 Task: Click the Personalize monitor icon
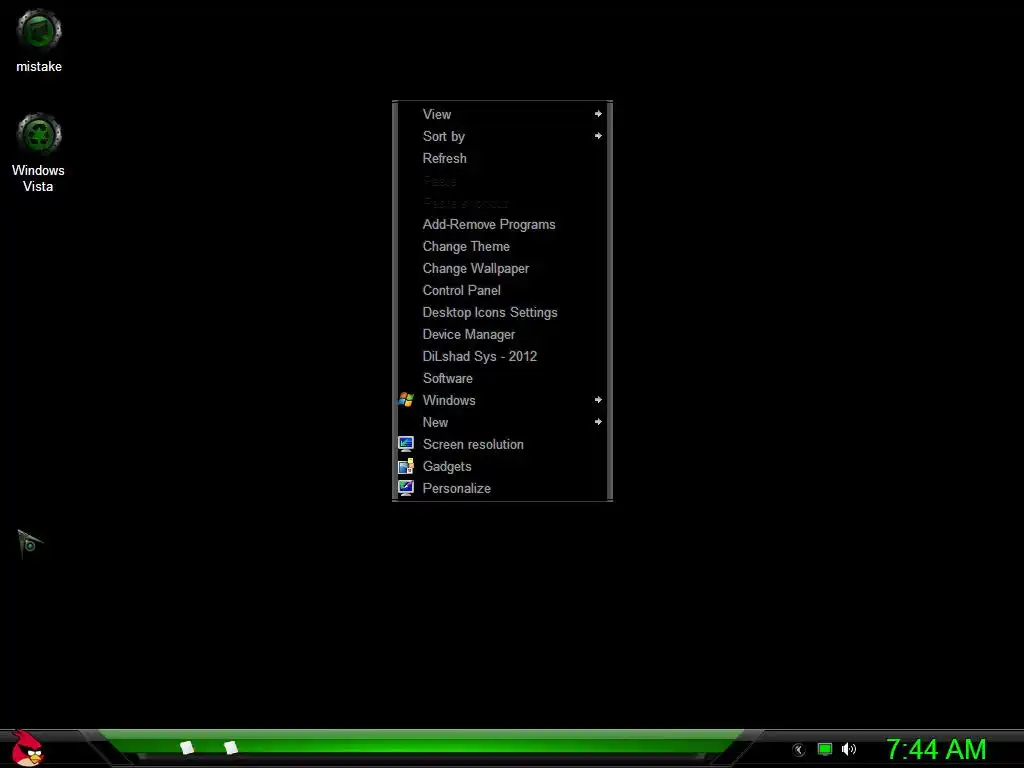[406, 488]
